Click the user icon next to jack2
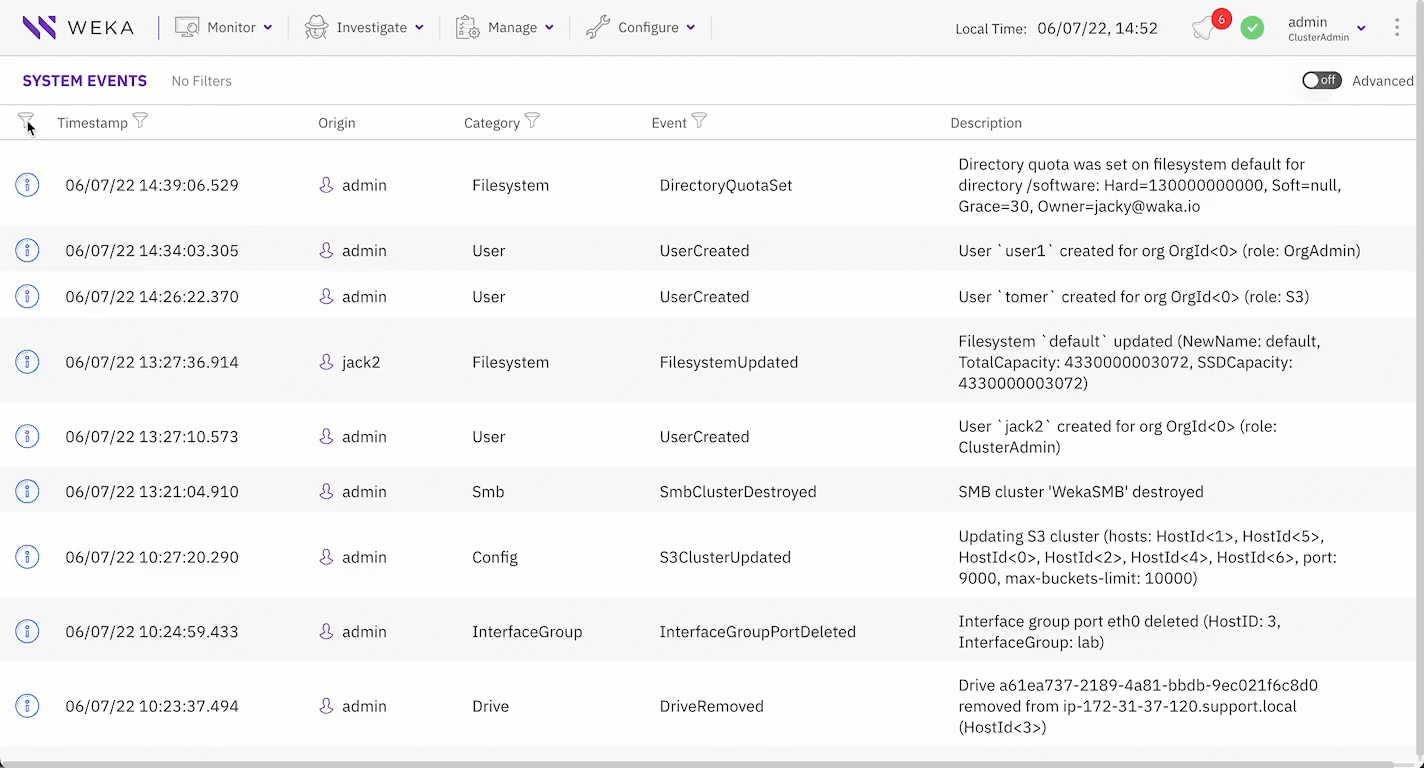Screen dimensions: 1424x768 (326, 362)
